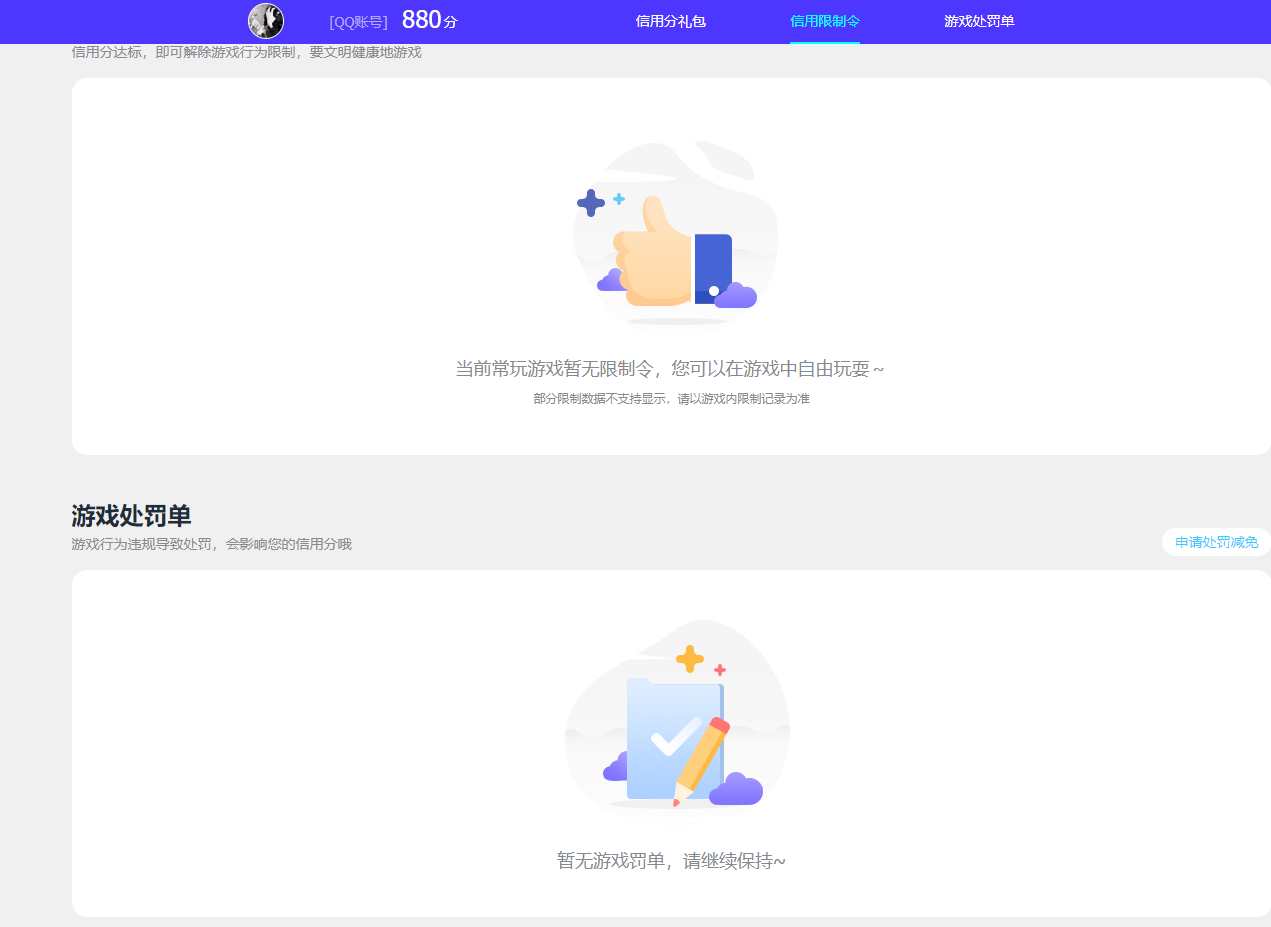This screenshot has width=1271, height=927.
Task: Select the 信用限制令 tab
Action: click(825, 21)
